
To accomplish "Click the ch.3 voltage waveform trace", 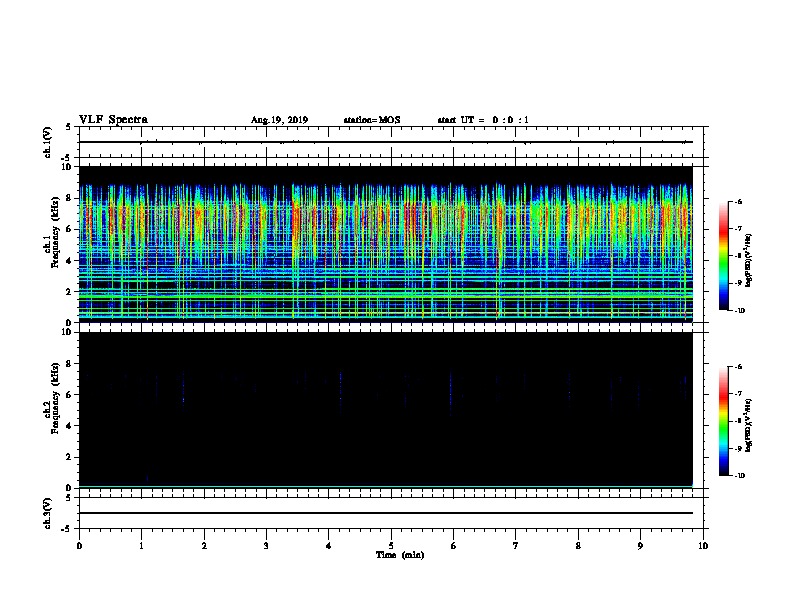I will pyautogui.click(x=385, y=513).
